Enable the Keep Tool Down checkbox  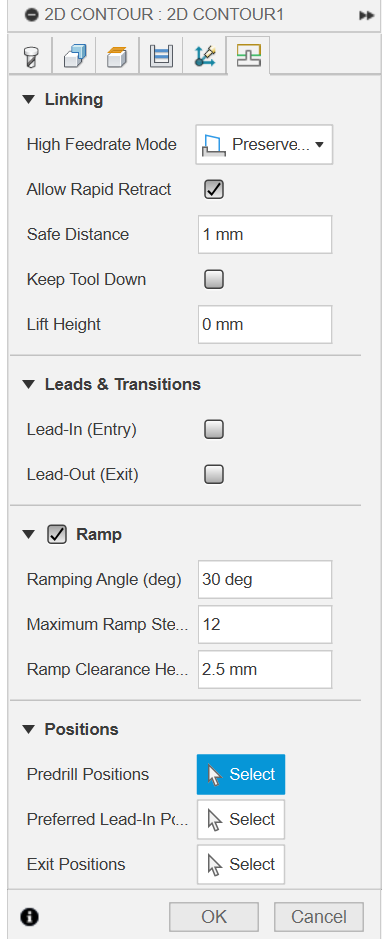coord(214,280)
